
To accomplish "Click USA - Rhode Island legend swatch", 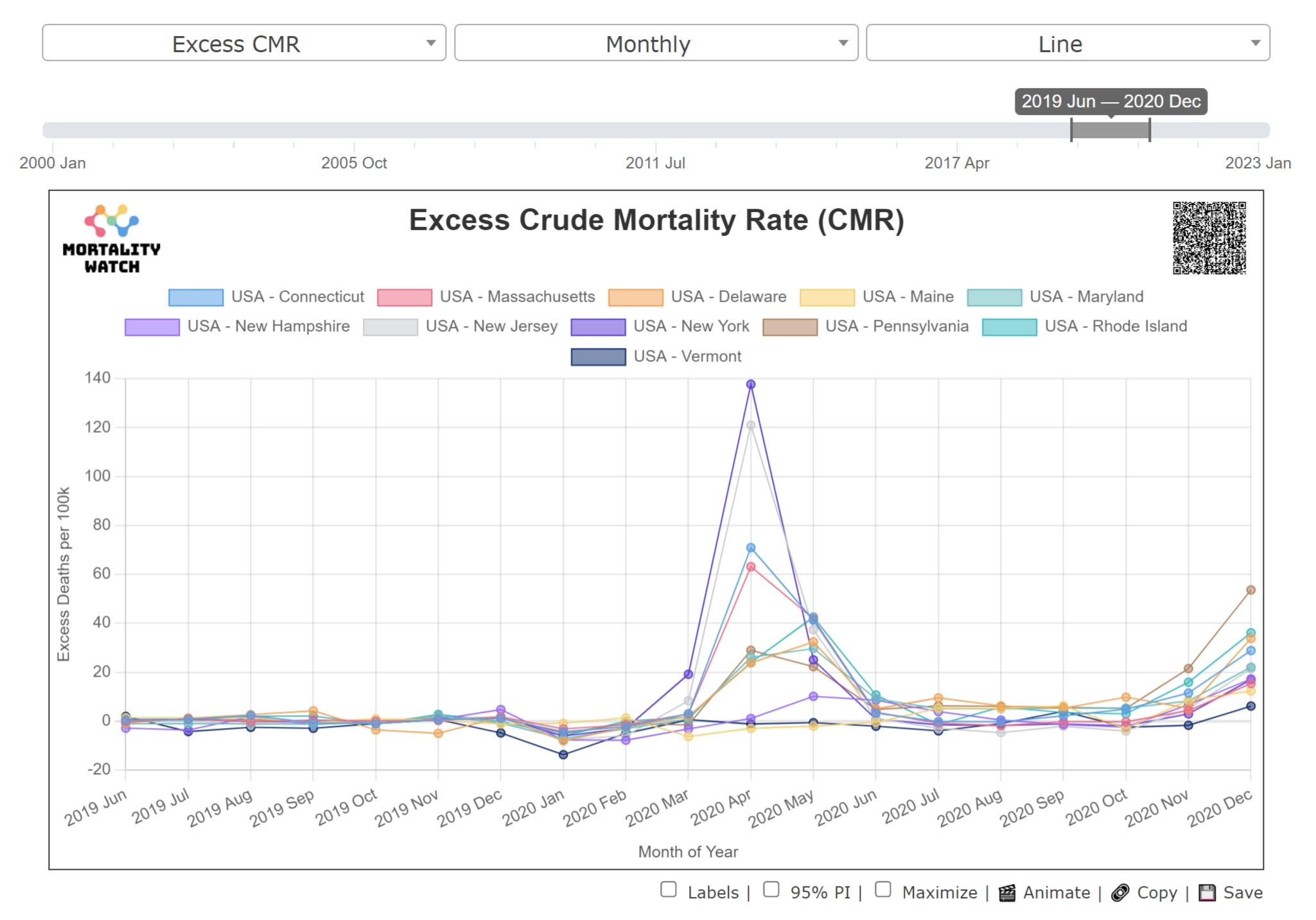I will point(1009,327).
